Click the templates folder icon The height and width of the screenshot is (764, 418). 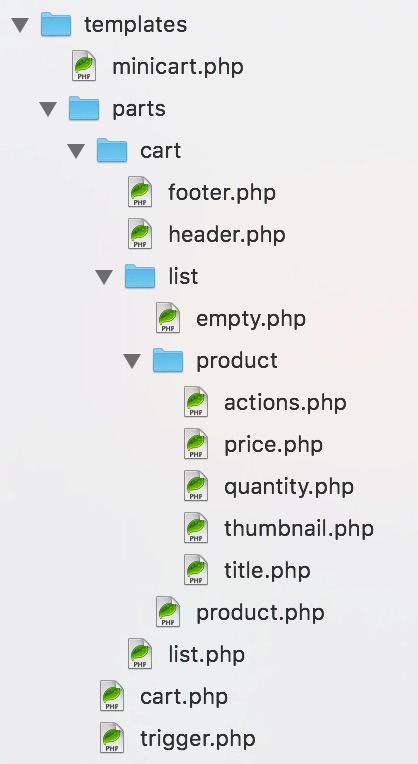[56, 24]
